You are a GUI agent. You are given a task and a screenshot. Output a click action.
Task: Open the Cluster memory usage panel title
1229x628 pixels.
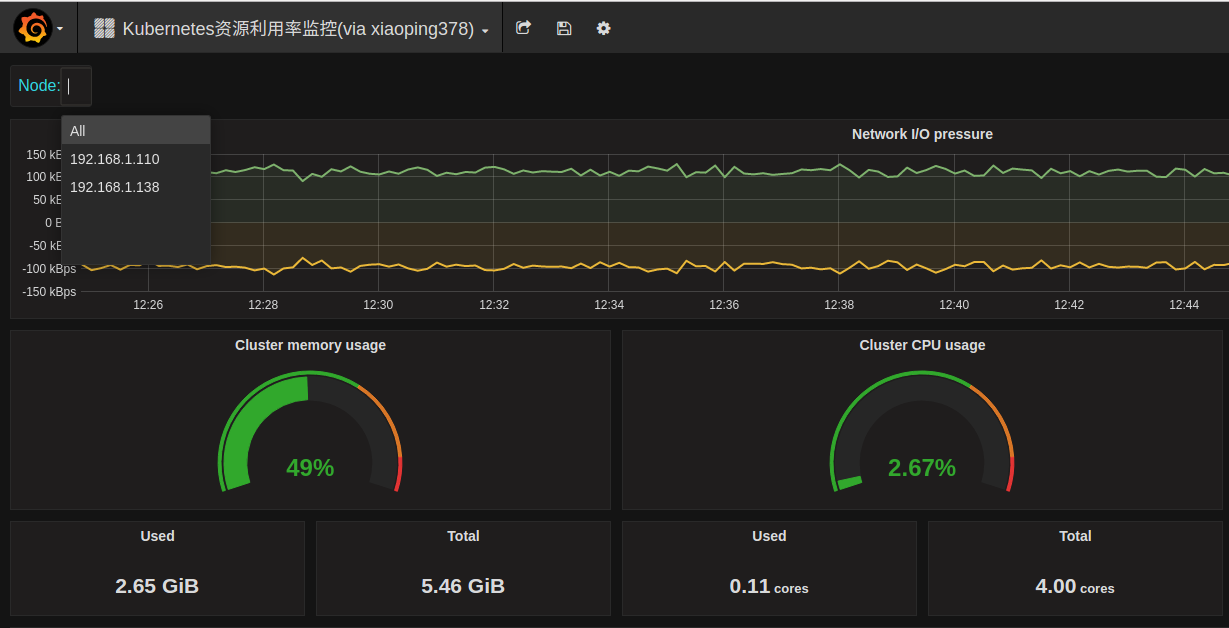[x=310, y=345]
